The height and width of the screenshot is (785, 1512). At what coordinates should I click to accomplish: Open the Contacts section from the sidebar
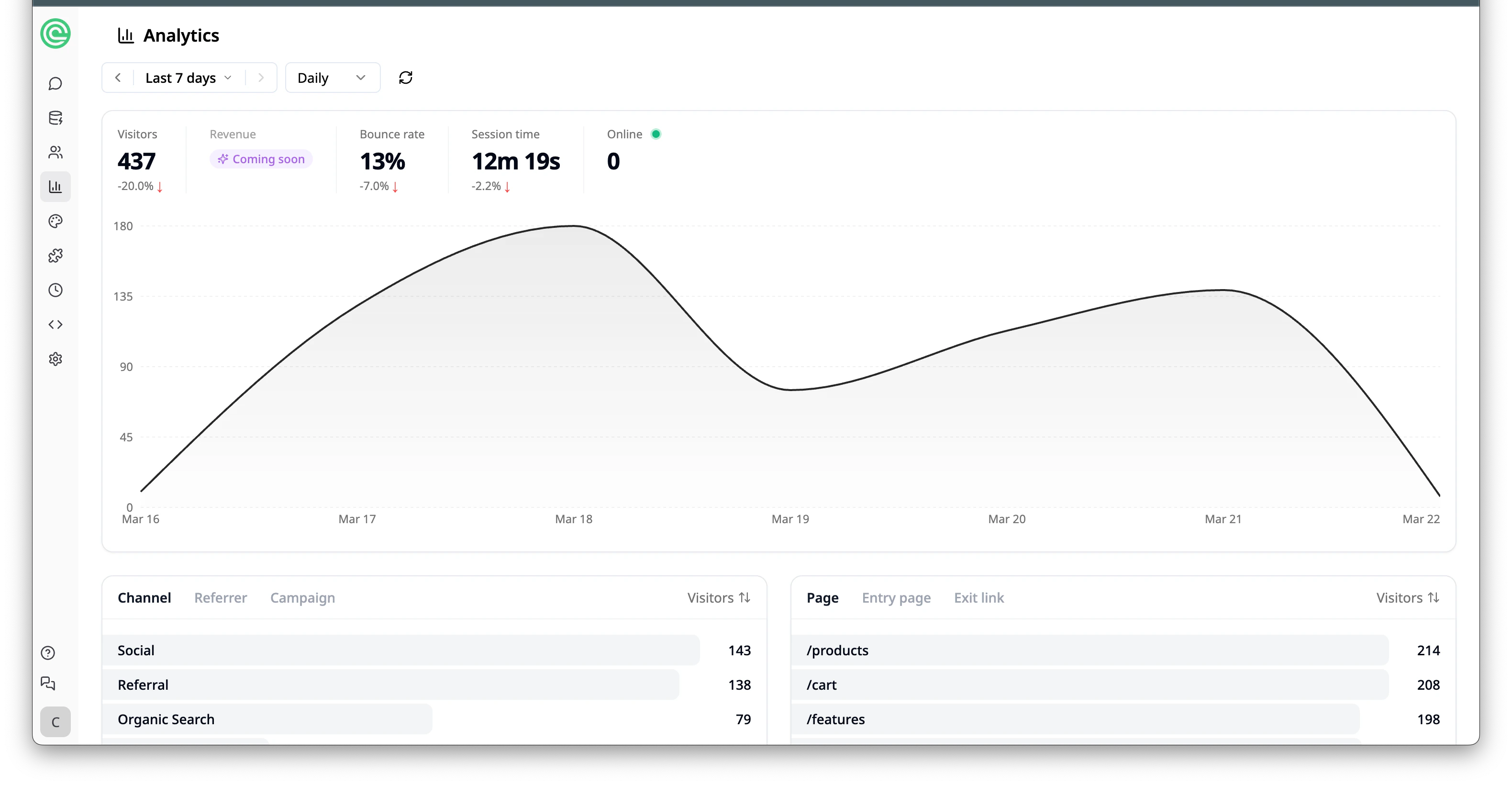(55, 152)
